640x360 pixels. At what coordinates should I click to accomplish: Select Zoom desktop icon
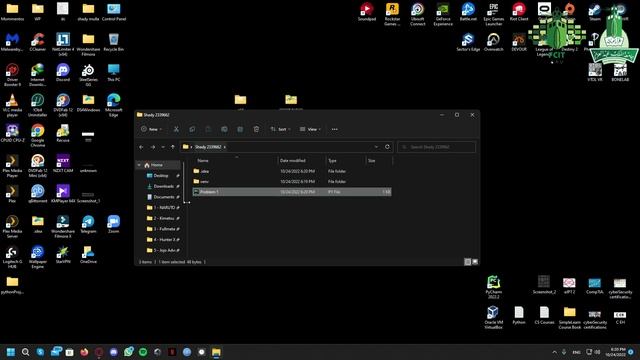(x=113, y=224)
